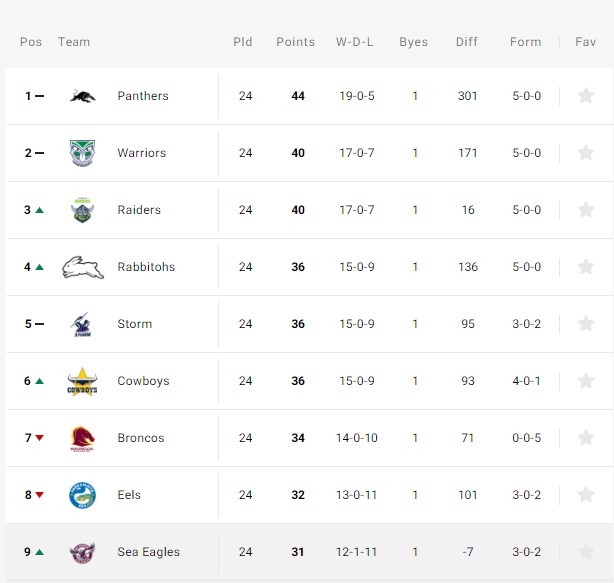Open the Rabbitohs team name link
Viewport: 614px width, 583px height.
[146, 267]
